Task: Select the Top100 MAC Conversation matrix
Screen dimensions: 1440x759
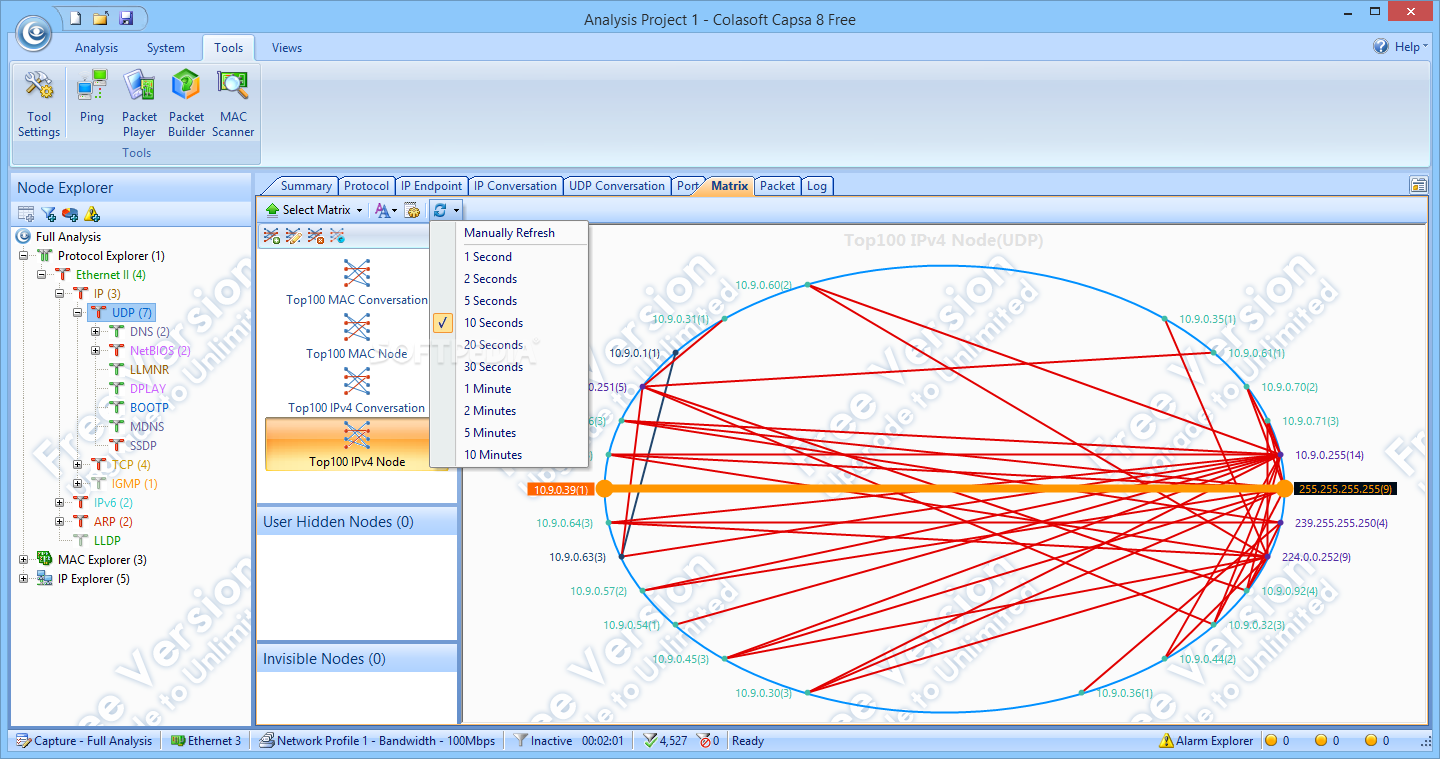Action: click(357, 283)
